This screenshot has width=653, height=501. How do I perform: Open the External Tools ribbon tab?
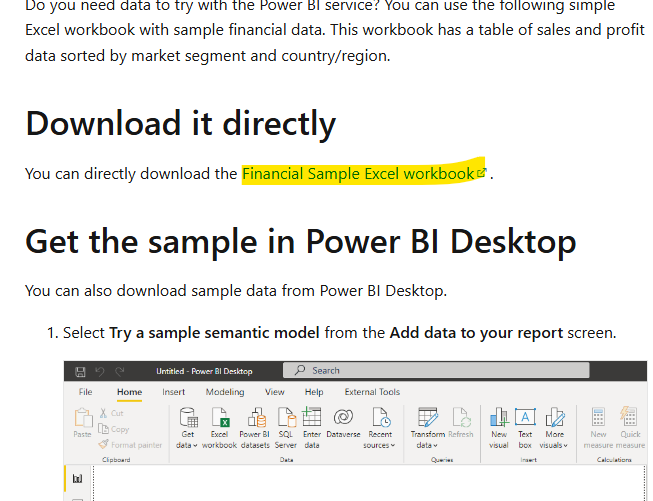(x=372, y=392)
